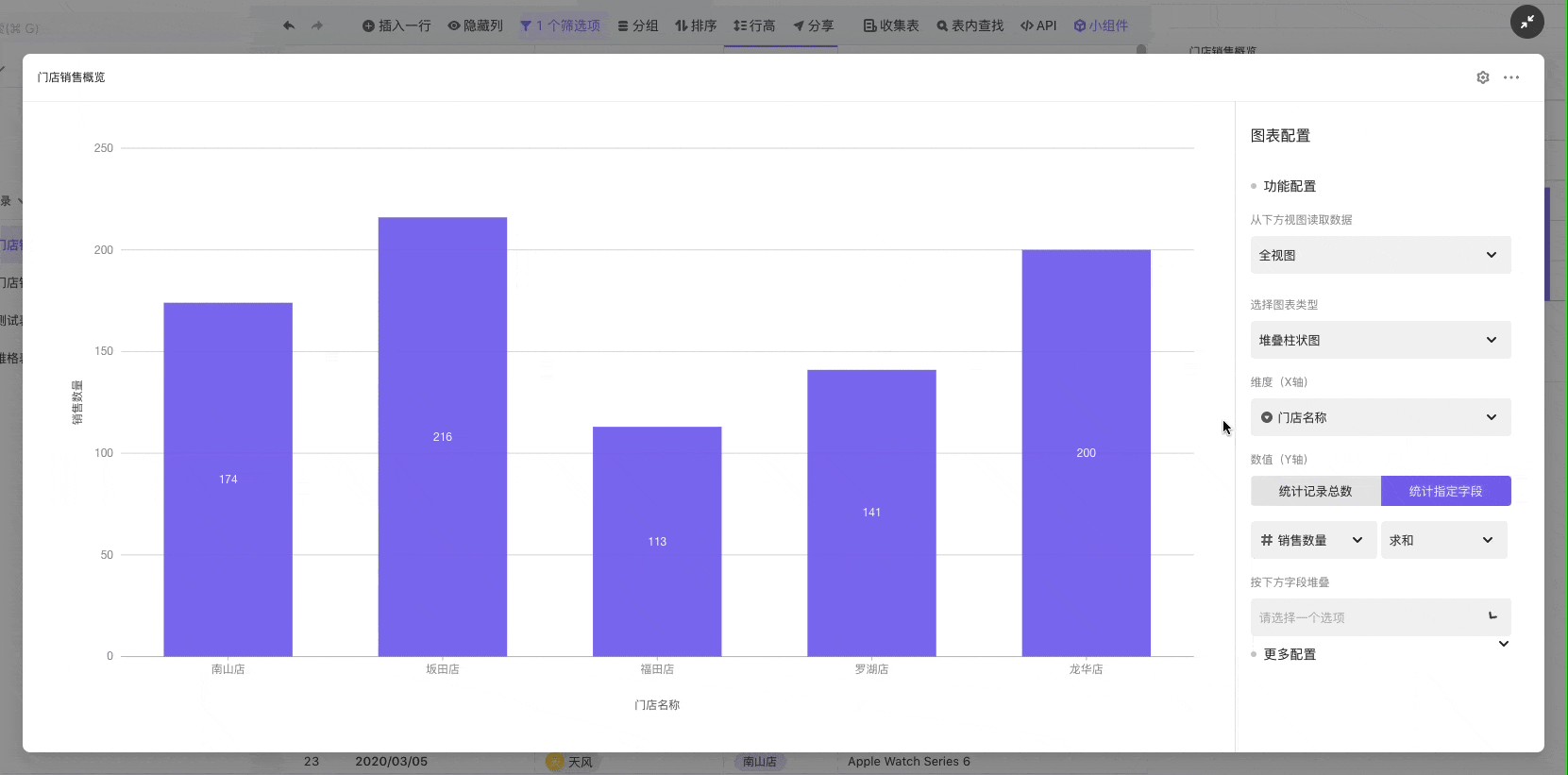
Task: Click the 插入一行 plus icon
Action: (368, 25)
